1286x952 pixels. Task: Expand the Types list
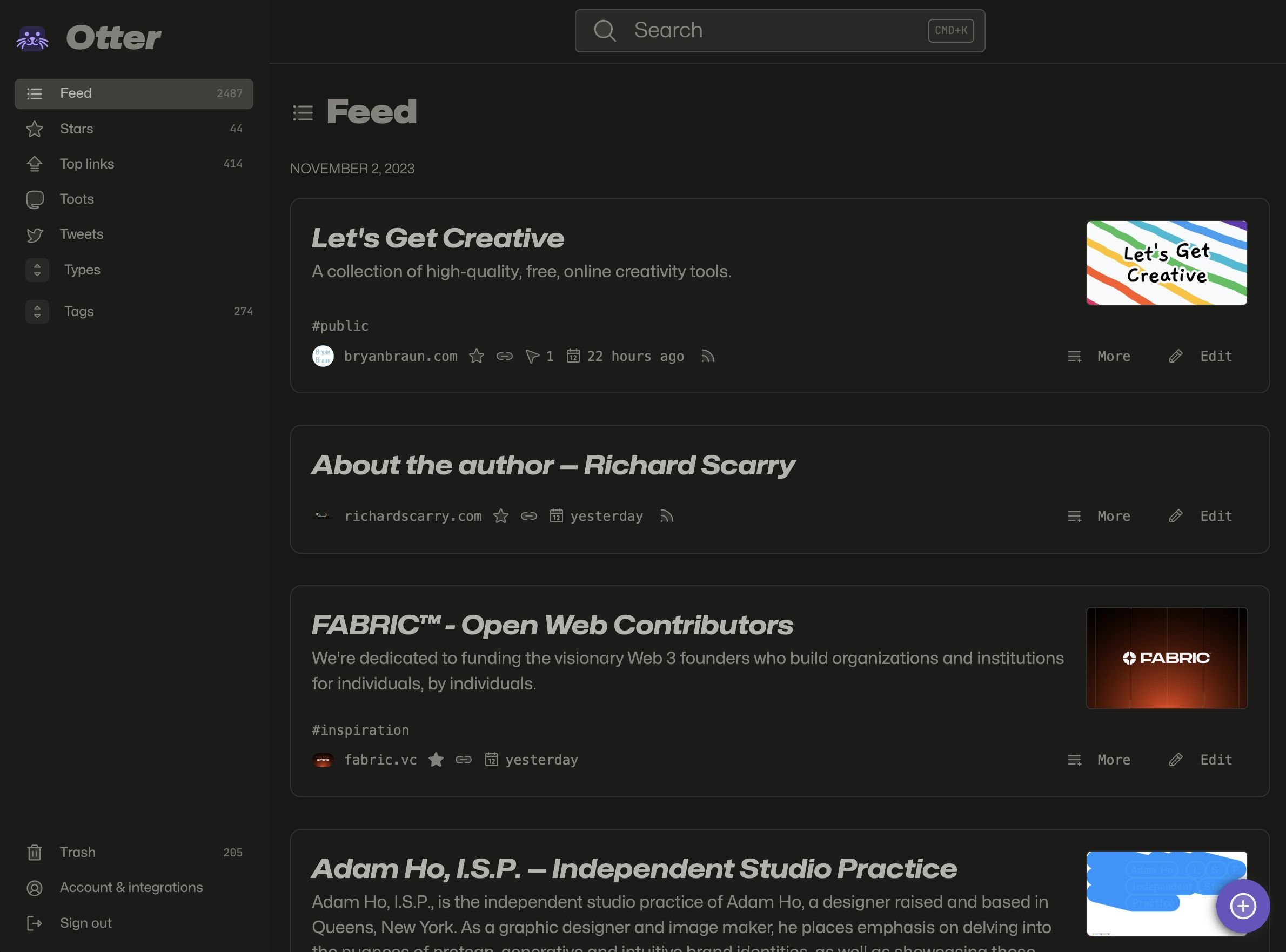tap(37, 270)
